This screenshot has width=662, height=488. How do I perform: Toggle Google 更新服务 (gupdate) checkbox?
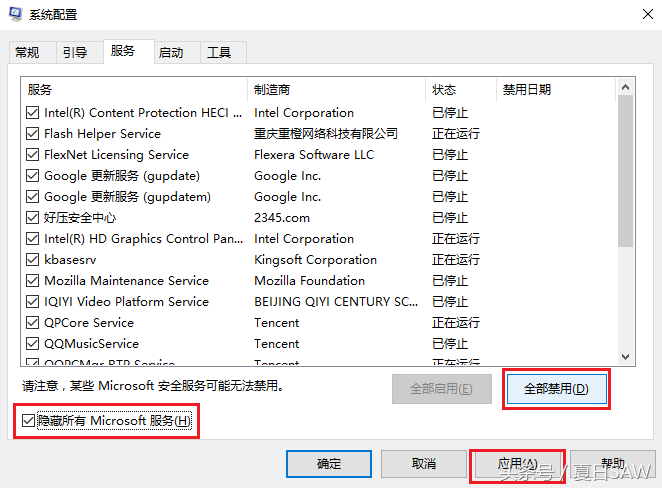33,176
